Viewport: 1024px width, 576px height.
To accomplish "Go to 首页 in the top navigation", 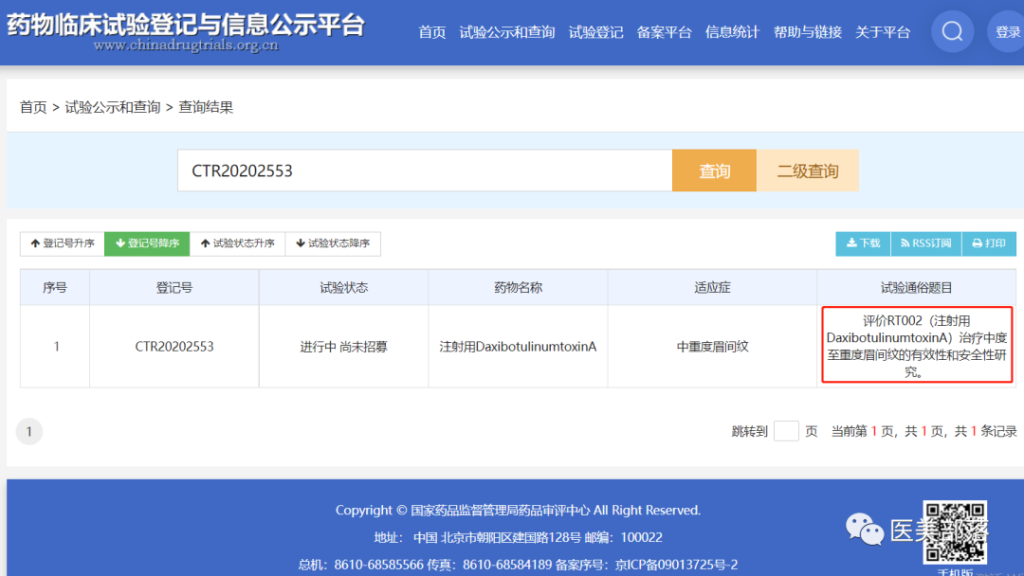I will [x=432, y=32].
